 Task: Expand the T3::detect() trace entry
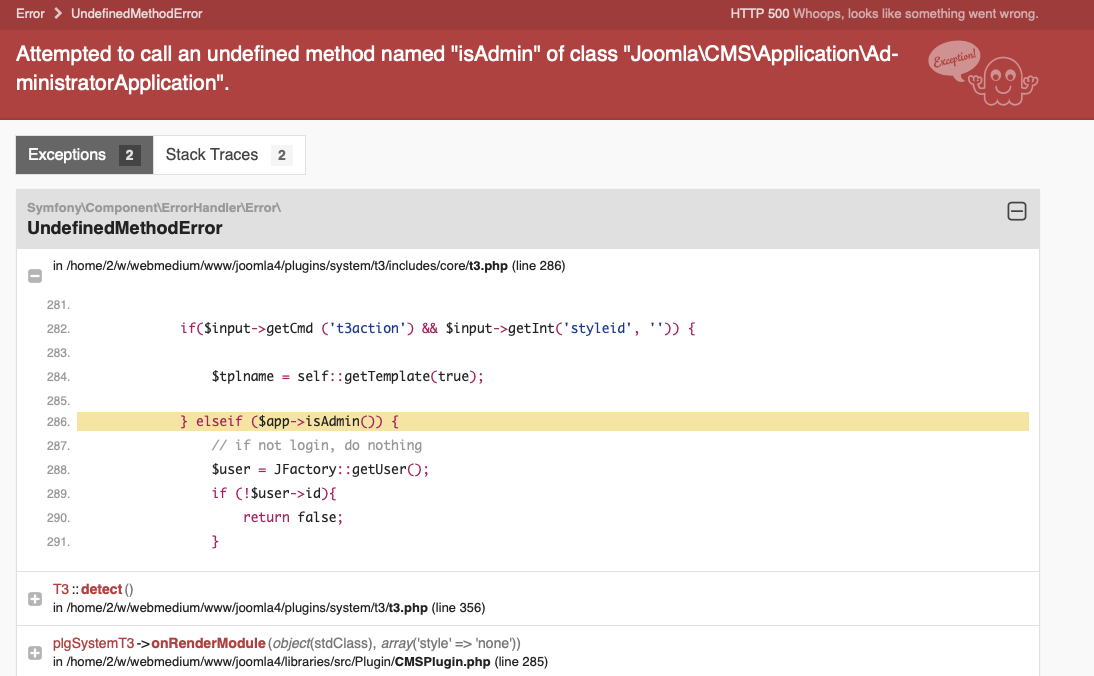pyautogui.click(x=35, y=598)
